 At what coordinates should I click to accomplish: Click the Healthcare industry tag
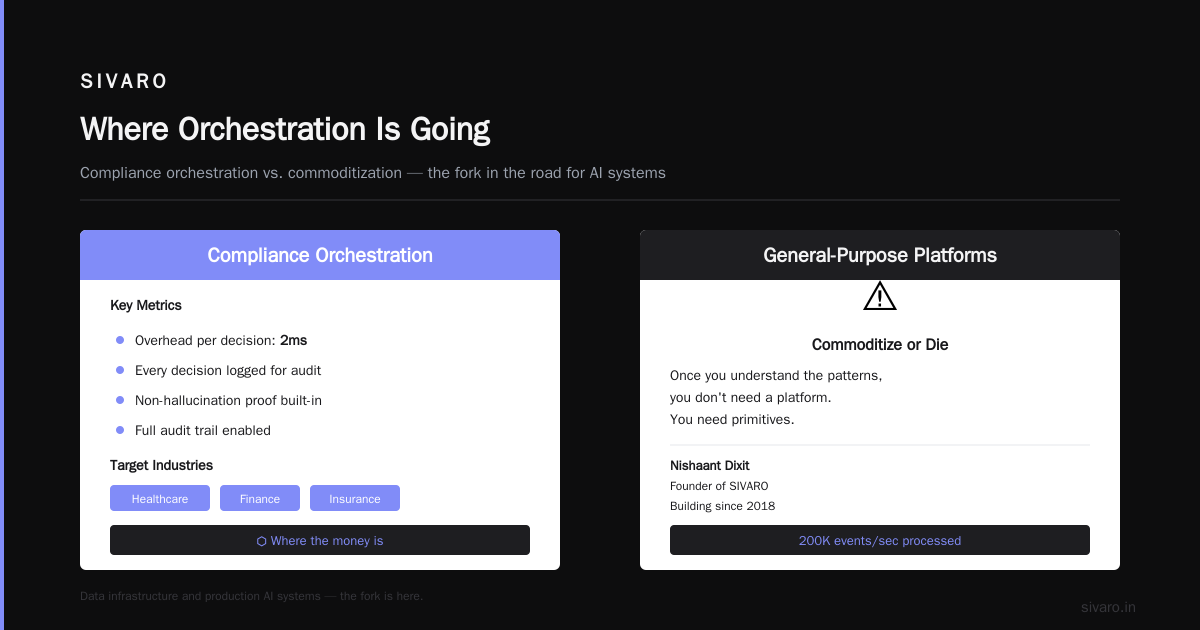click(160, 498)
